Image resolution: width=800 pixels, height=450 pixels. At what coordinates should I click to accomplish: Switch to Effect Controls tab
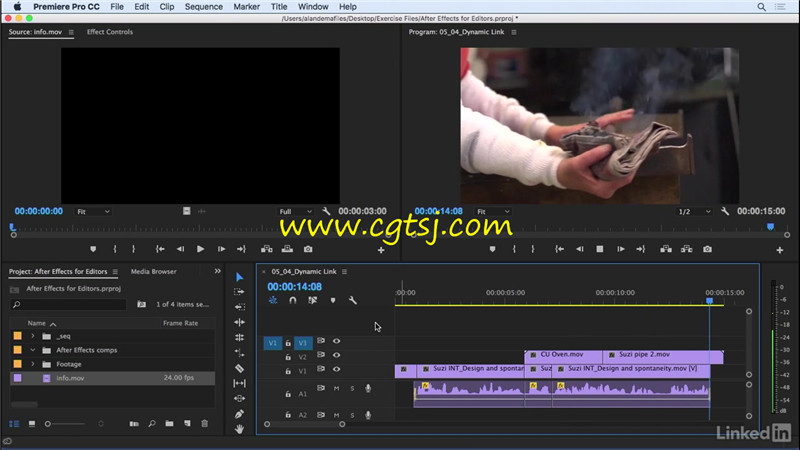[110, 32]
